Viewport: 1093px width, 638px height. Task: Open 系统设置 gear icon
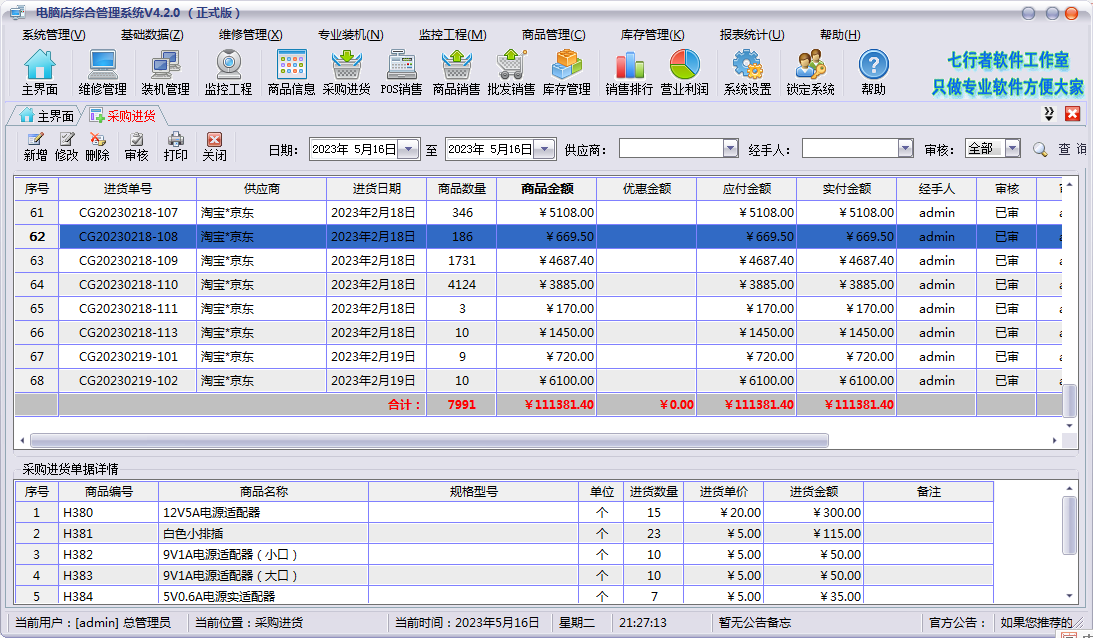click(x=747, y=73)
